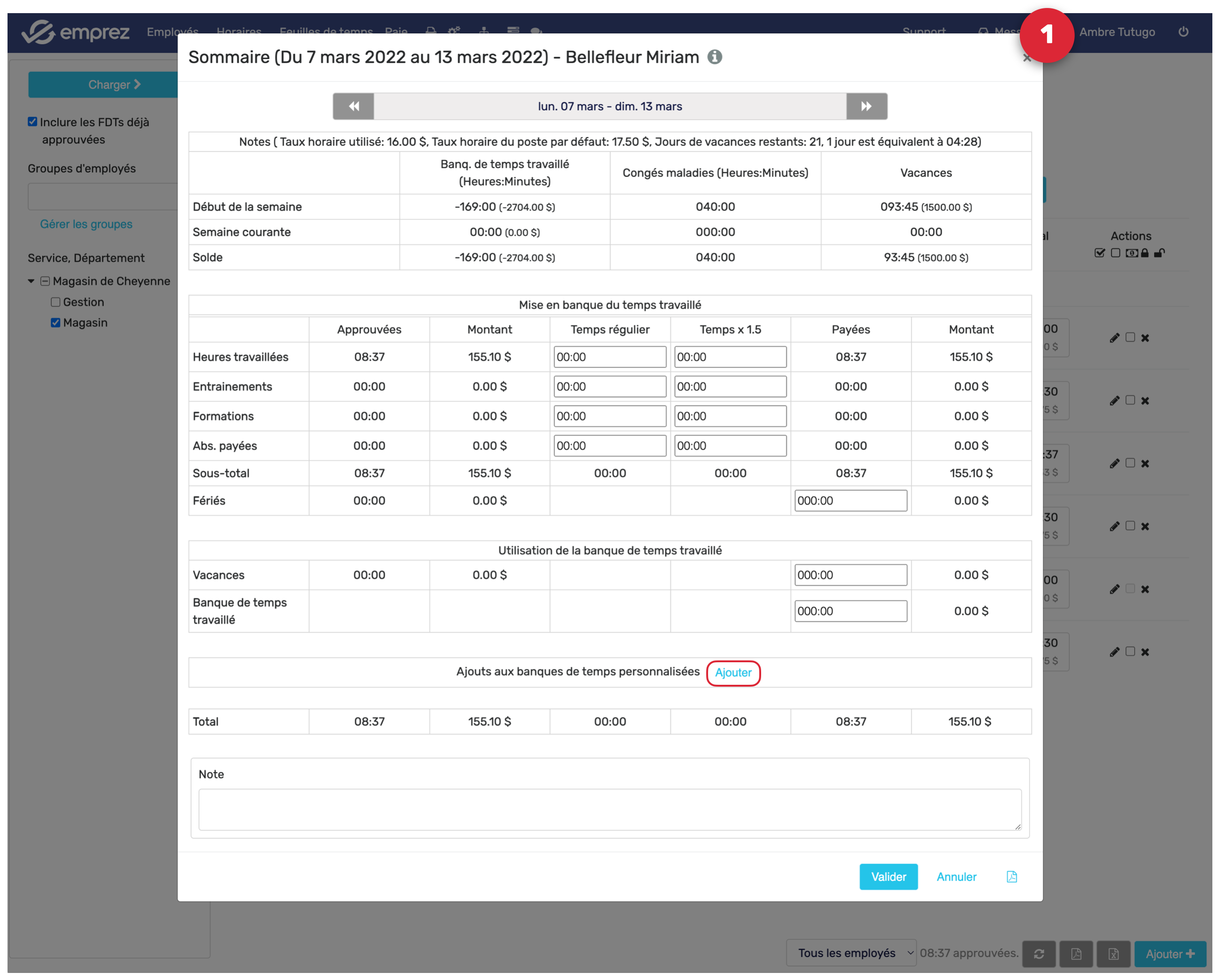Advance to next week with double-right arrow
Viewport: 1218px width, 980px height.
pos(866,106)
